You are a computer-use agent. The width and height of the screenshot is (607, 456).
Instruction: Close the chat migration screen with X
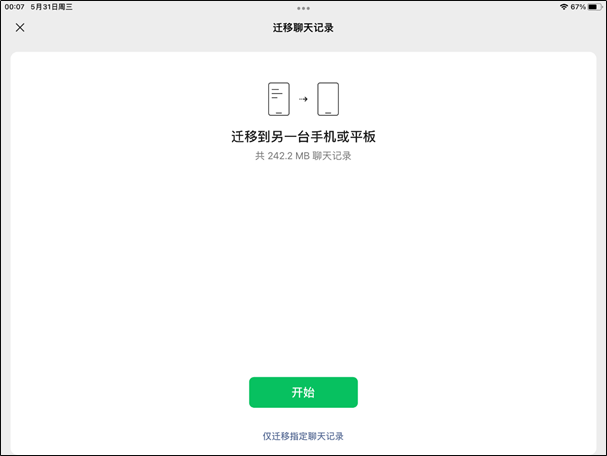pyautogui.click(x=20, y=27)
